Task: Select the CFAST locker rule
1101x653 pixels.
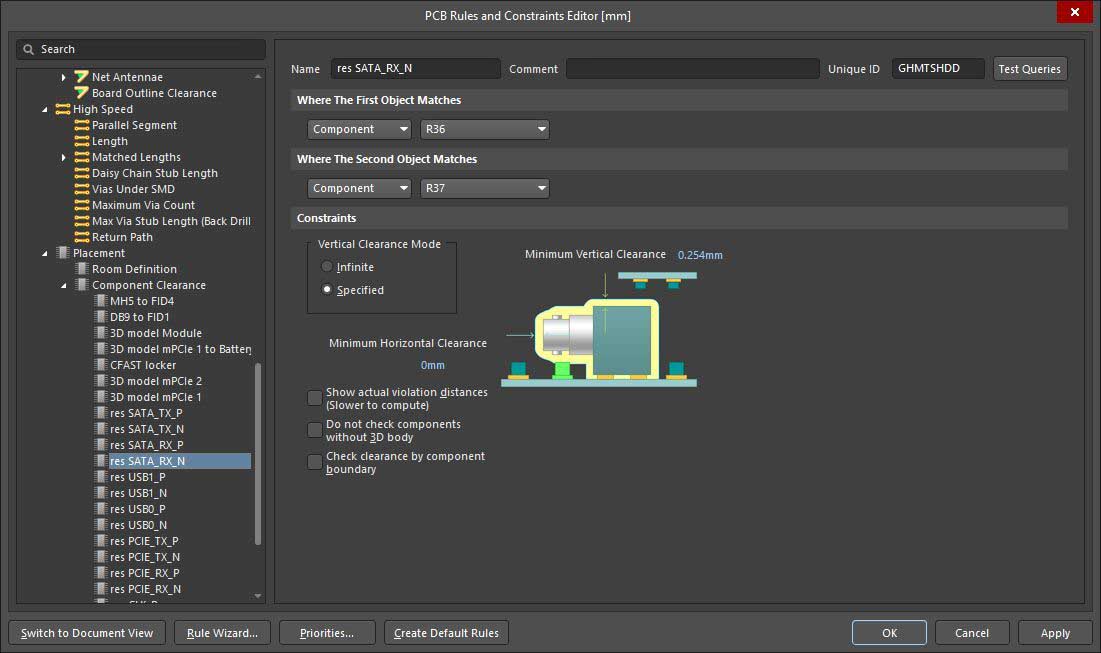Action: point(142,365)
